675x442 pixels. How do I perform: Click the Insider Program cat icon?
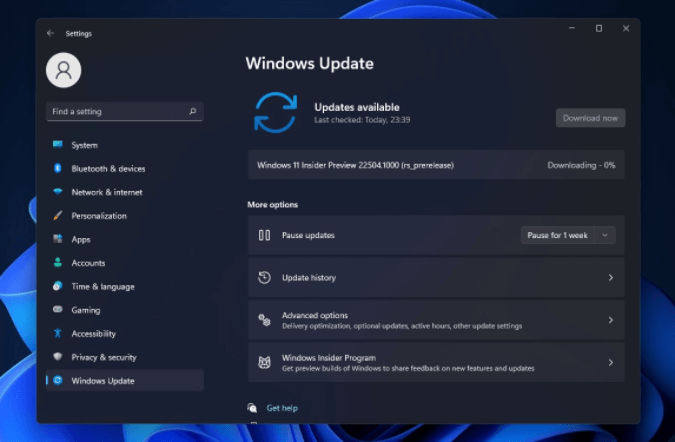264,362
